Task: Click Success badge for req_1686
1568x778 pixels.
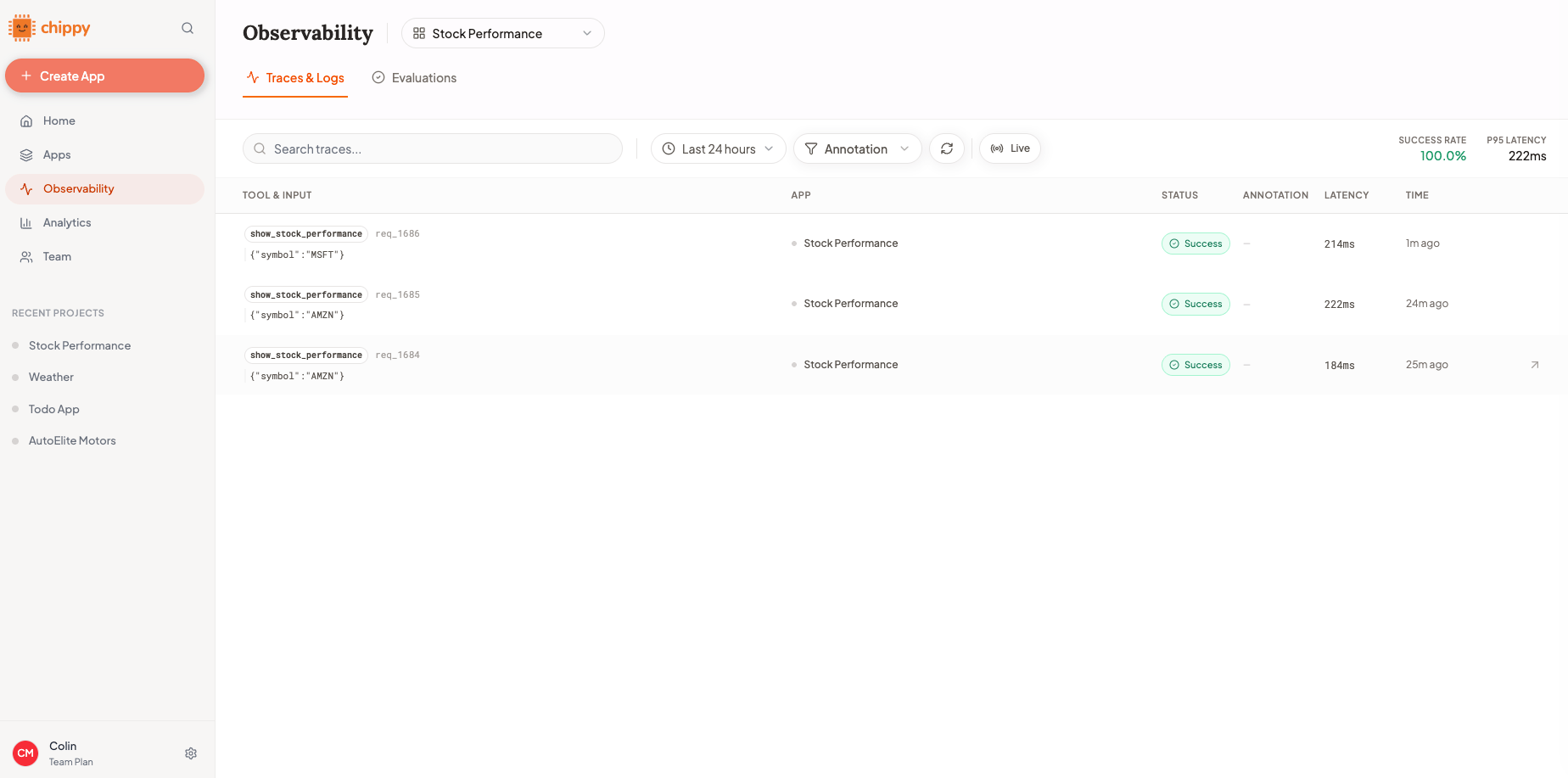Action: tap(1196, 243)
